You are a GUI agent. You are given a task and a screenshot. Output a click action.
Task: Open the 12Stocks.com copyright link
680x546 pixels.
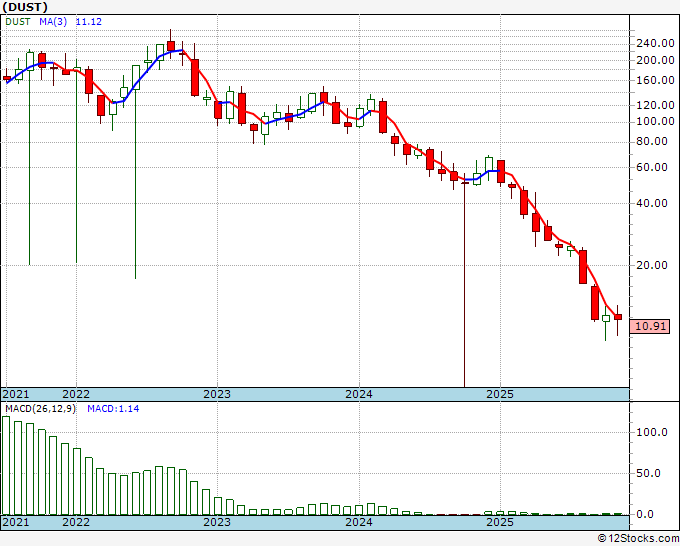tap(638, 539)
